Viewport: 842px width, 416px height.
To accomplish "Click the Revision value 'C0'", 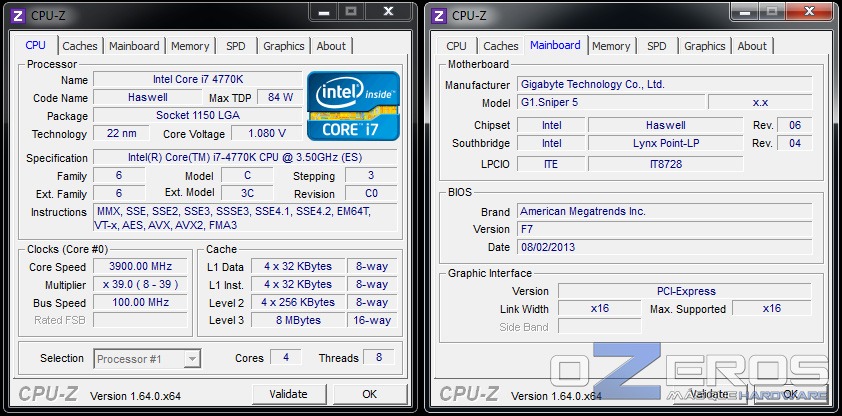I will coord(371,193).
